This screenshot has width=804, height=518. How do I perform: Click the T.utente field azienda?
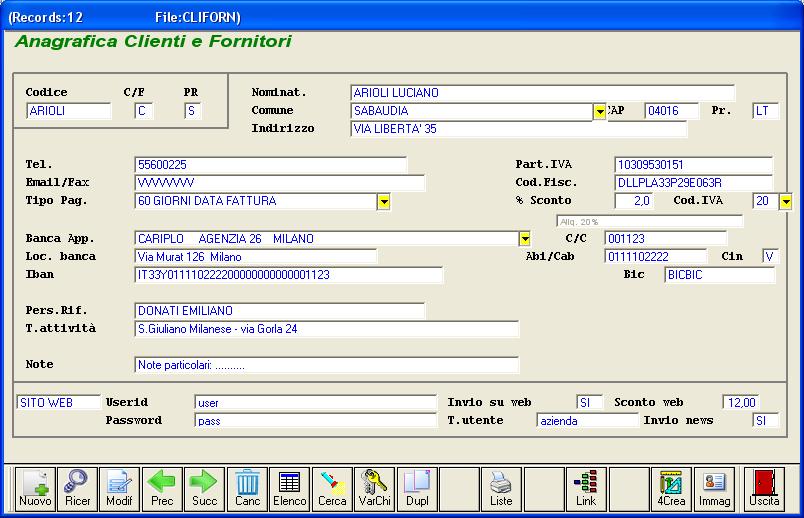[587, 421]
